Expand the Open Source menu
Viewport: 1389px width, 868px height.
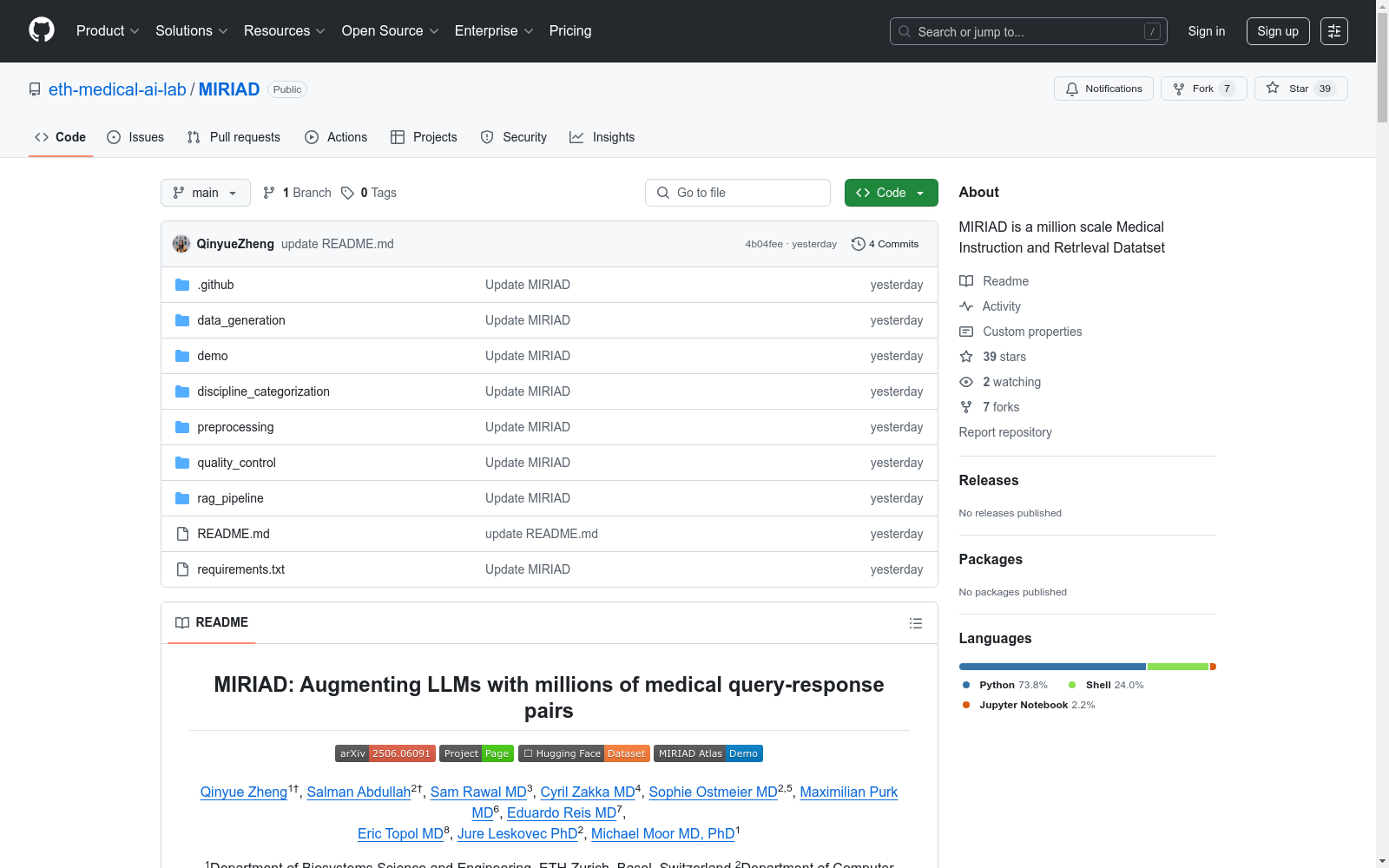point(391,31)
